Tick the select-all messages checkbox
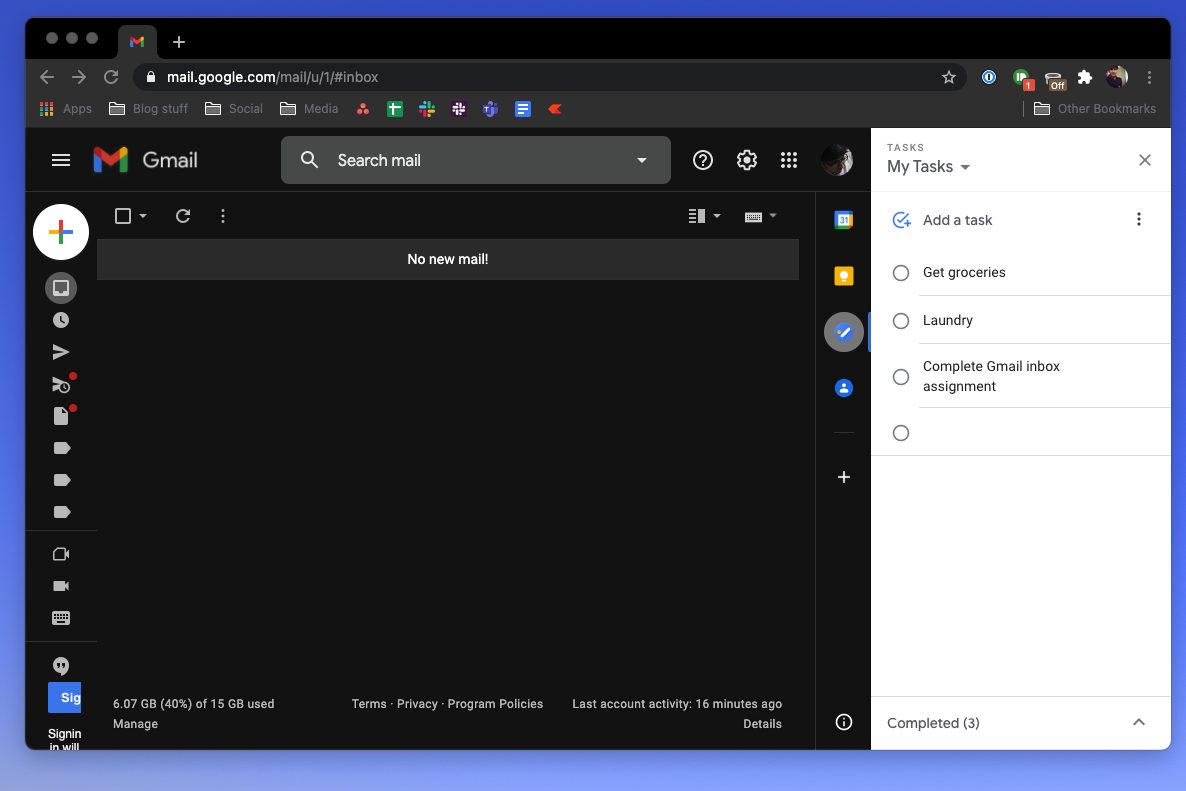This screenshot has width=1186, height=791. pyautogui.click(x=123, y=216)
